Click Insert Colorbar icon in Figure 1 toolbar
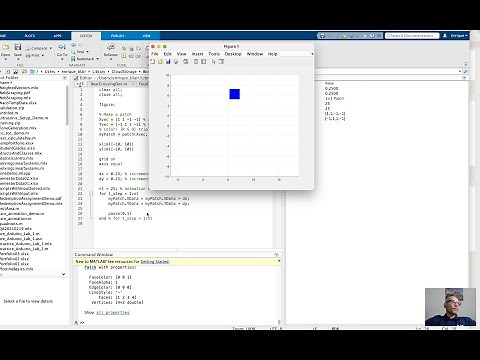 click(196, 62)
